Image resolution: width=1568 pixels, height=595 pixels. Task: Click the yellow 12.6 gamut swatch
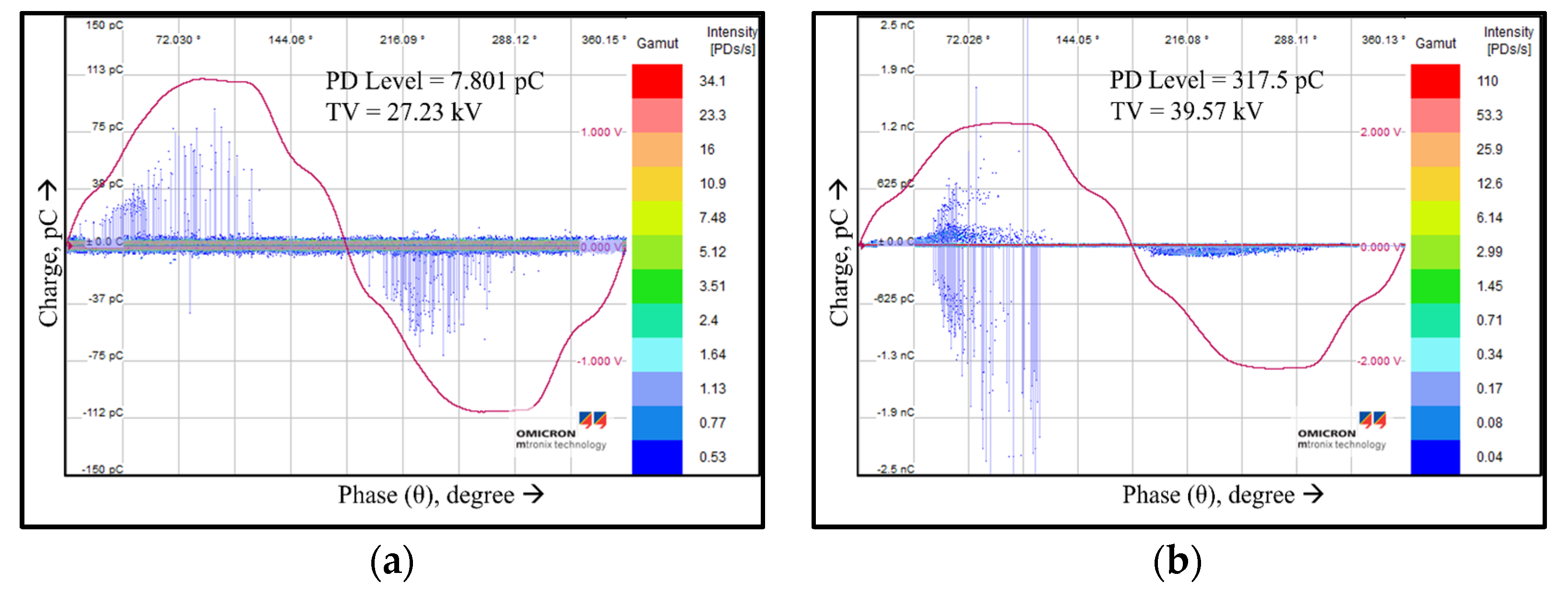[x=1435, y=183]
